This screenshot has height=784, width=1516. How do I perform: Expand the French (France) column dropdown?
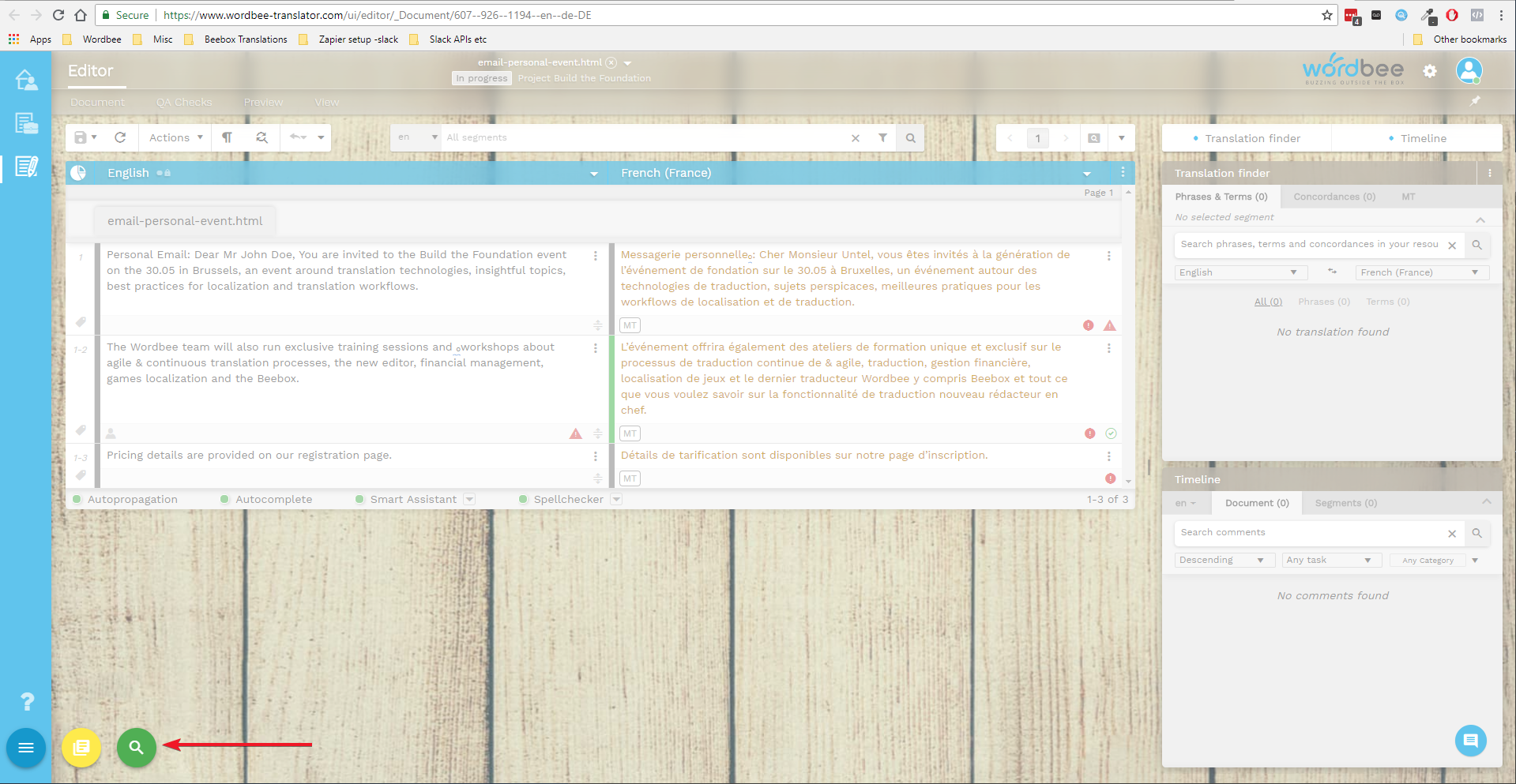point(1087,174)
